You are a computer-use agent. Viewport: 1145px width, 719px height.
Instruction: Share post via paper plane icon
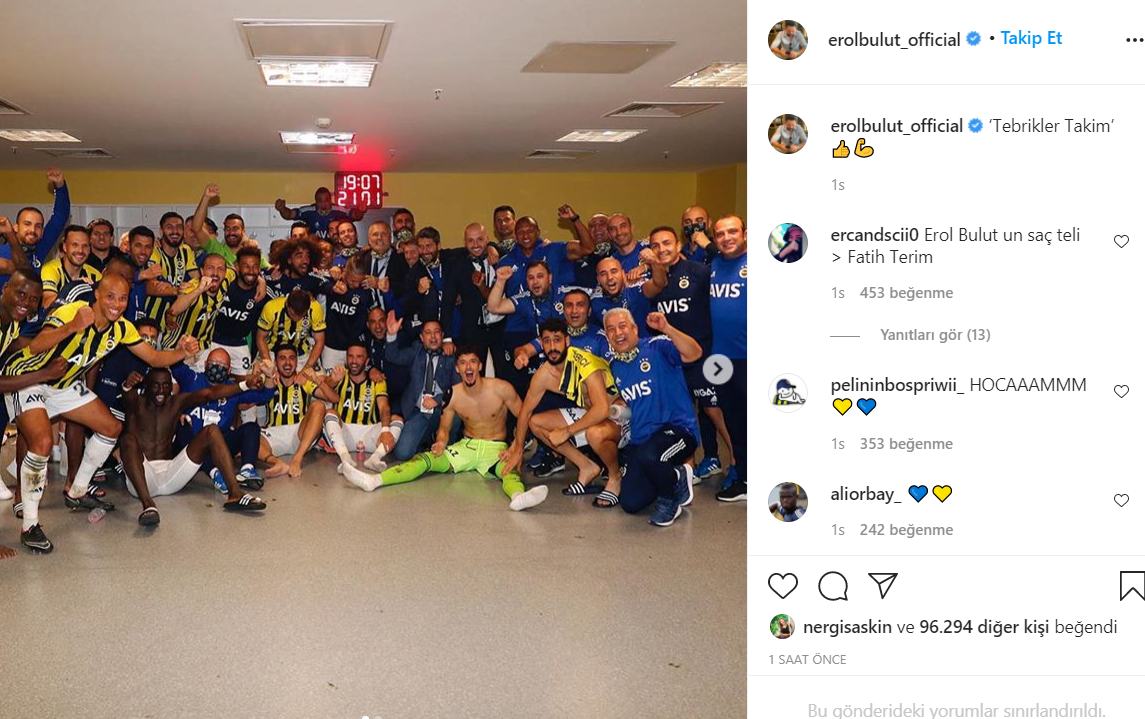tap(883, 585)
